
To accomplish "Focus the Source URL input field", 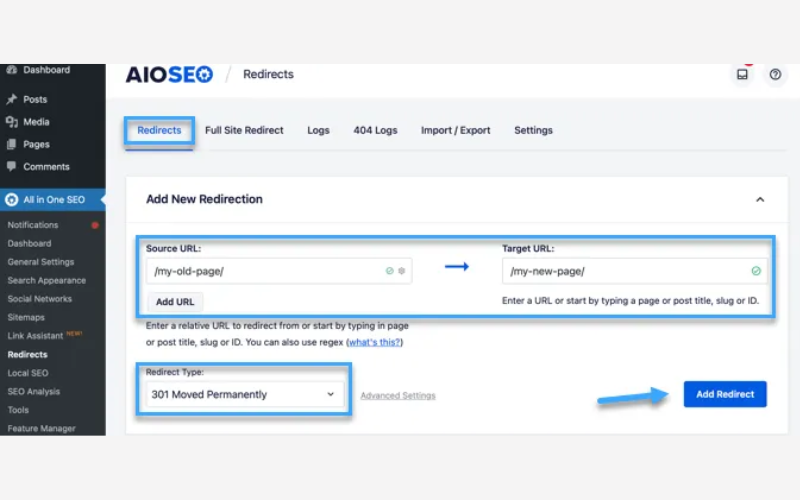I will pyautogui.click(x=279, y=271).
